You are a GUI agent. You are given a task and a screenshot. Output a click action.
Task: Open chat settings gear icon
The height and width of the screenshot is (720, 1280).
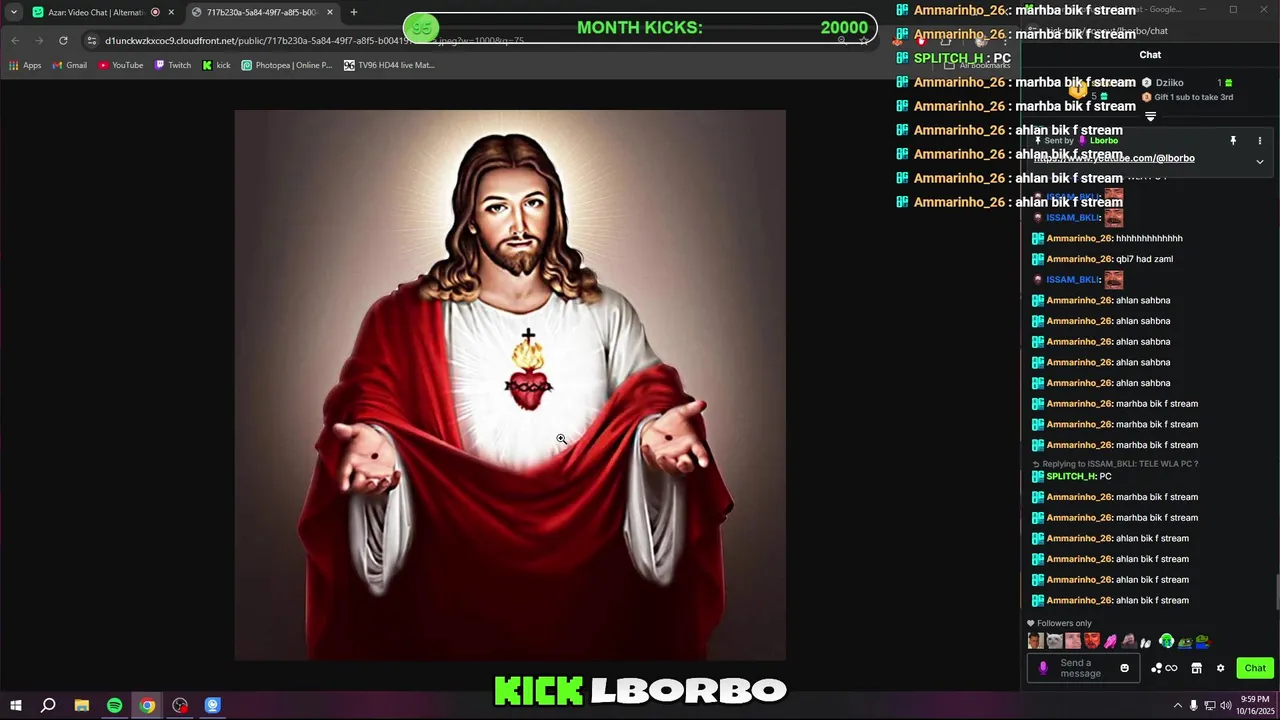pos(1220,668)
